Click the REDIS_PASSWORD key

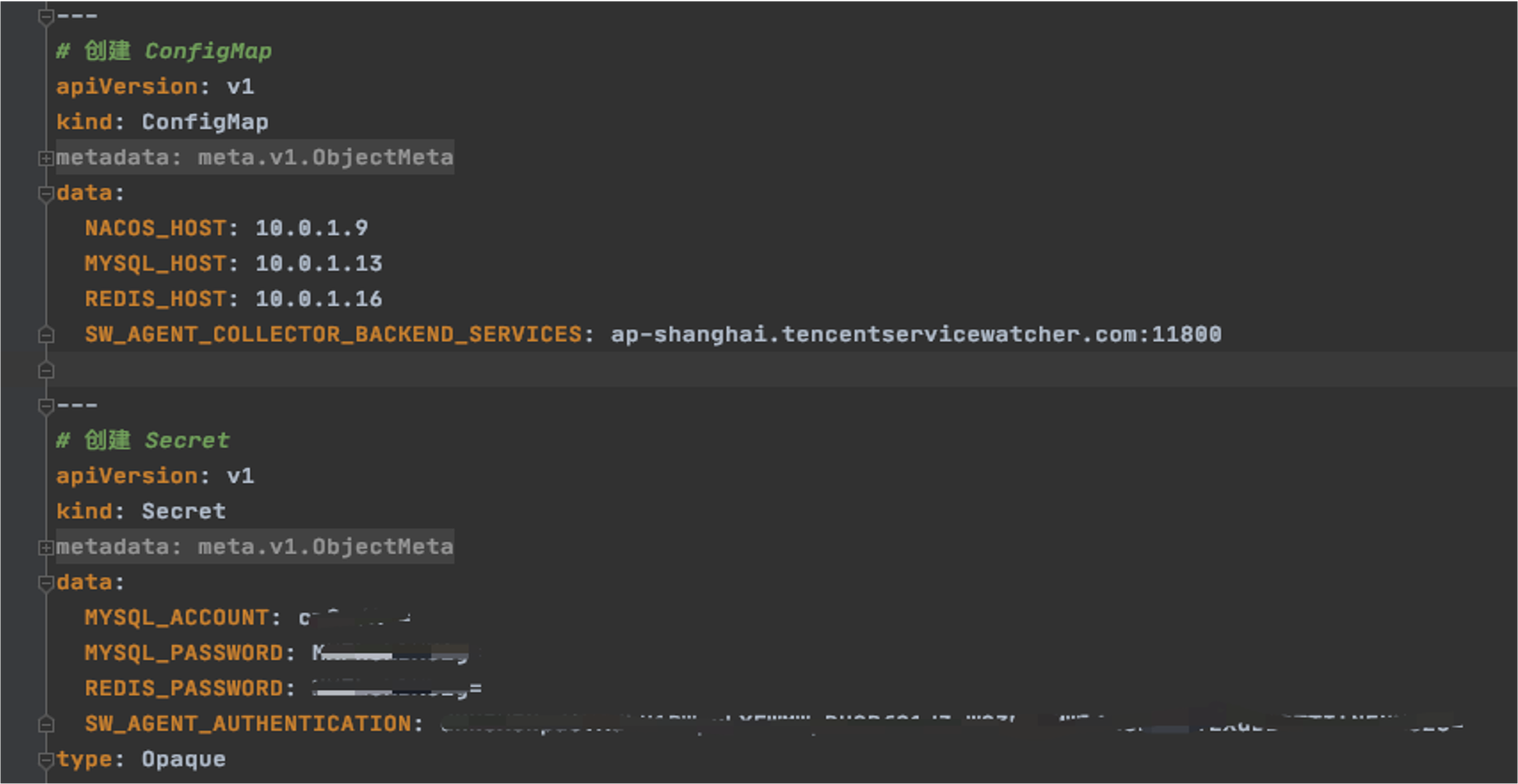[183, 688]
